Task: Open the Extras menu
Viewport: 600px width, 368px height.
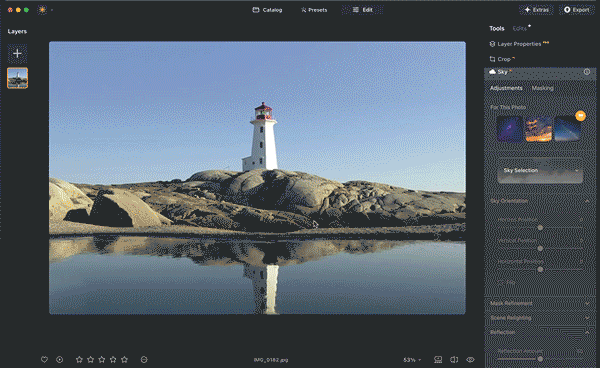Action: [x=536, y=10]
